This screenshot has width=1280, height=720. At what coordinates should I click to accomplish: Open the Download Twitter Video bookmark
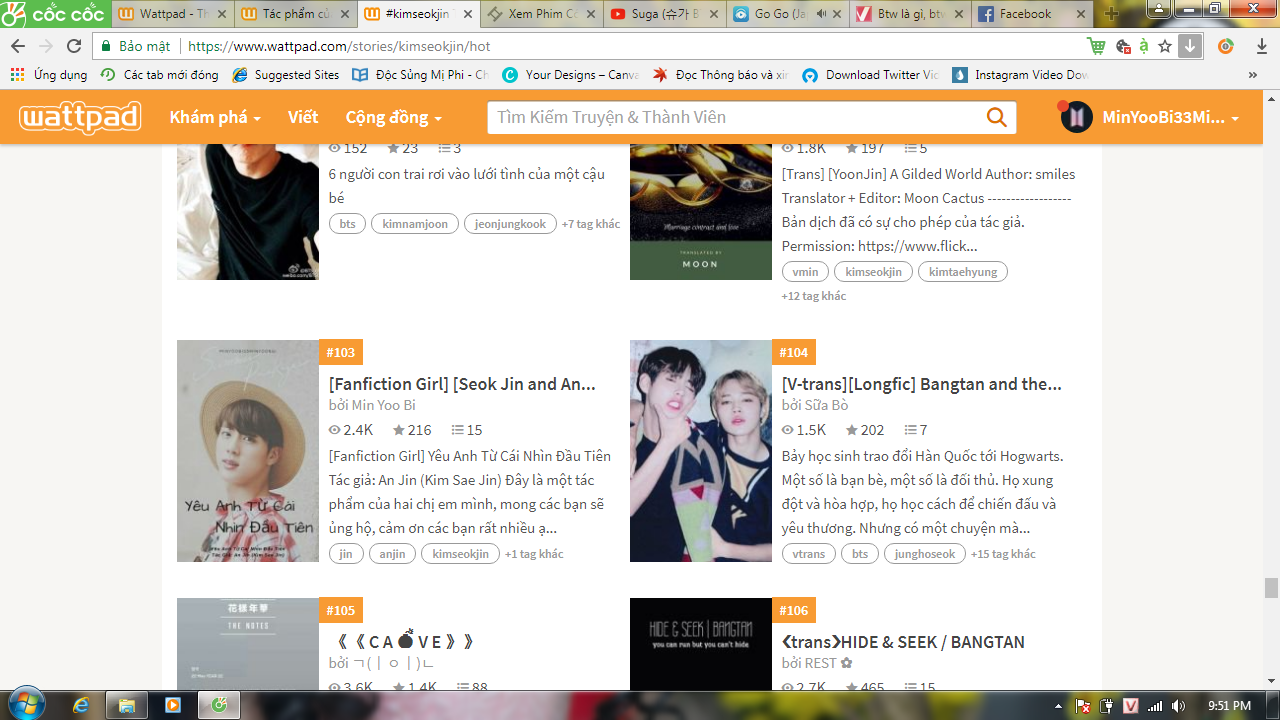(x=871, y=75)
